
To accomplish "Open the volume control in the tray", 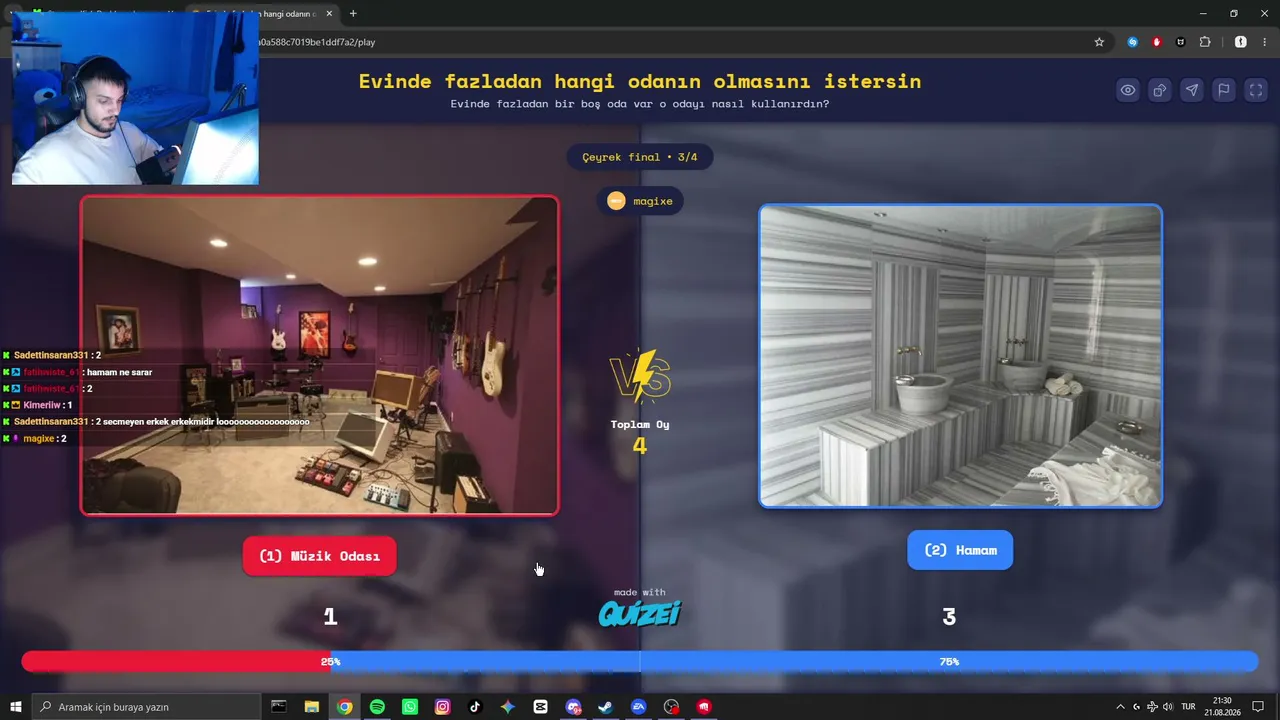I will pos(1168,707).
